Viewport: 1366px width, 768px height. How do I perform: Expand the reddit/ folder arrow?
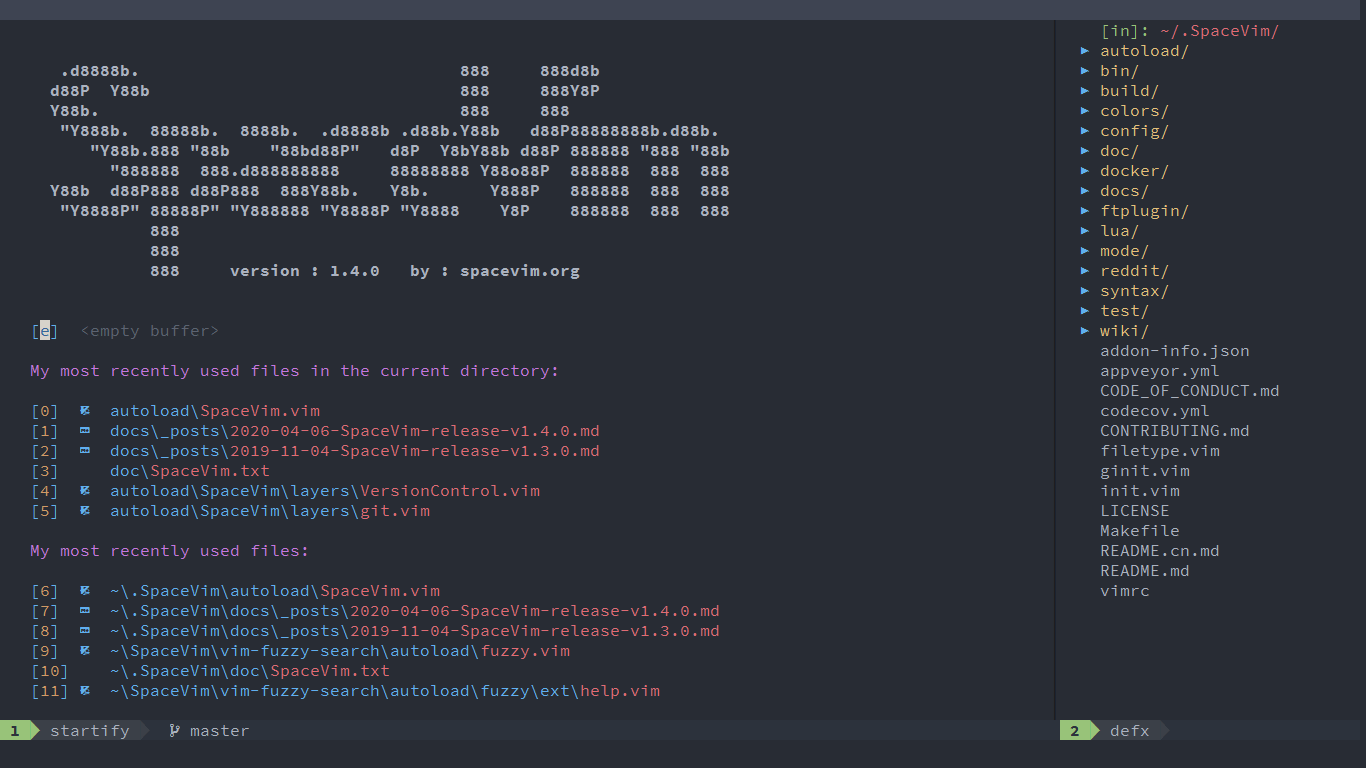coord(1085,270)
